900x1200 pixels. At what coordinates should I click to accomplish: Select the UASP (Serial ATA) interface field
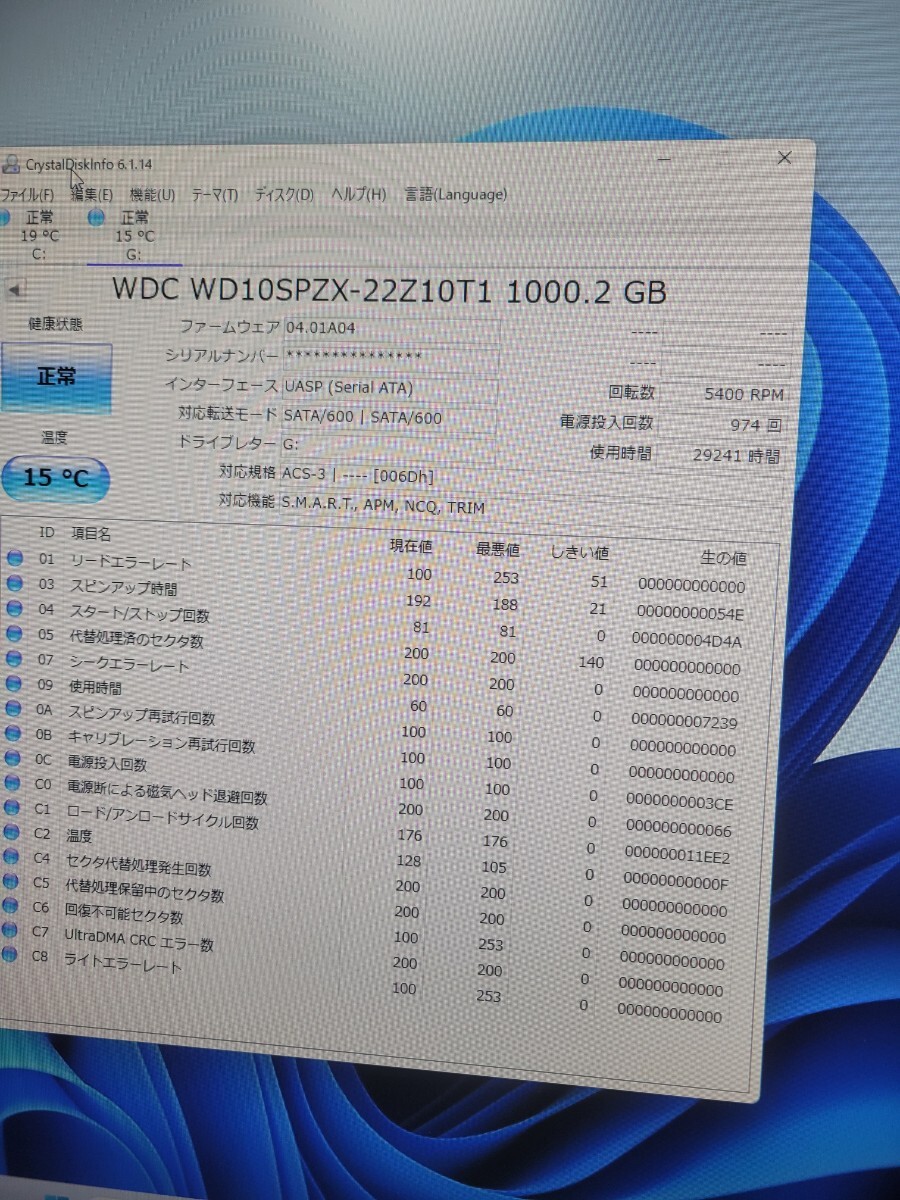[390, 387]
